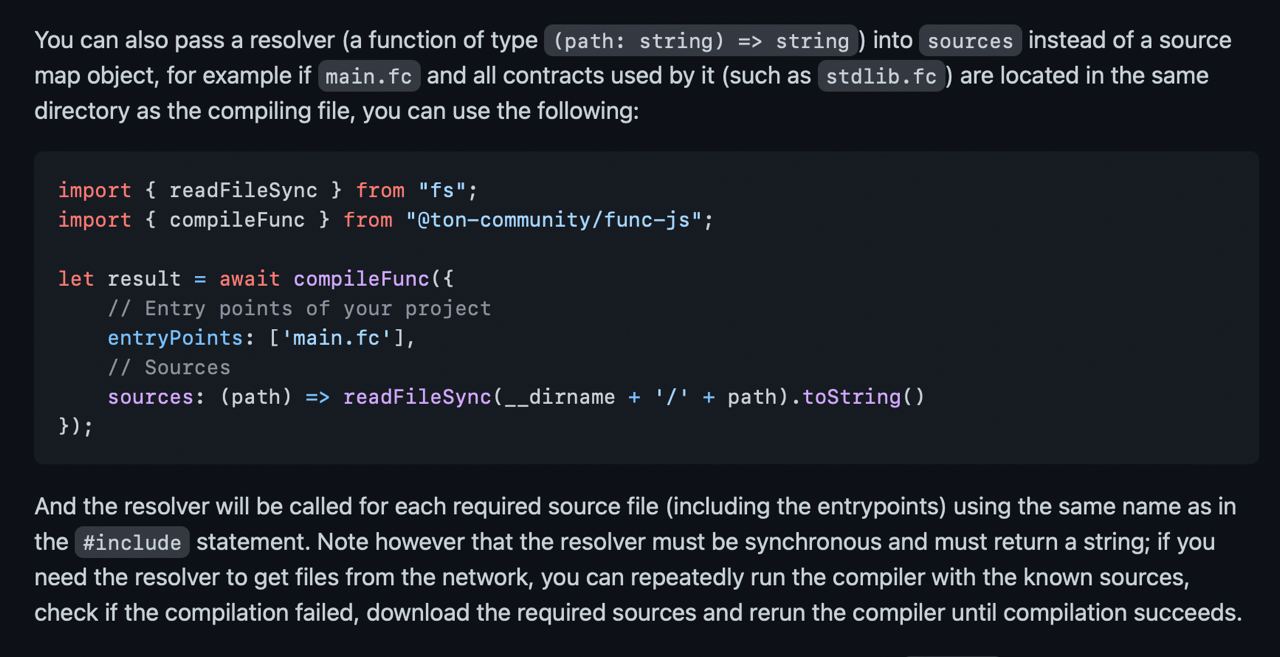Screen dimensions: 1280x657
Task: Click the entryPoints property in code
Action: (x=175, y=338)
